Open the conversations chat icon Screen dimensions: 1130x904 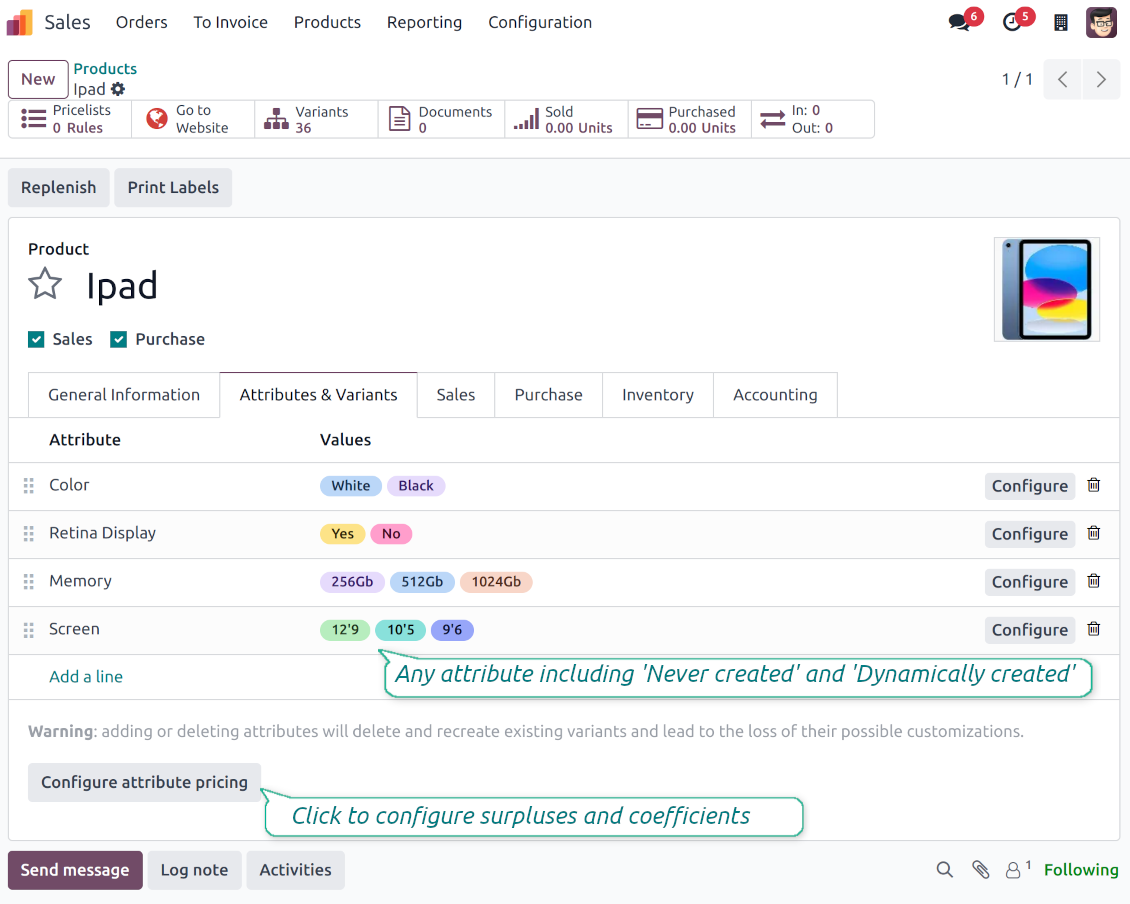[959, 22]
